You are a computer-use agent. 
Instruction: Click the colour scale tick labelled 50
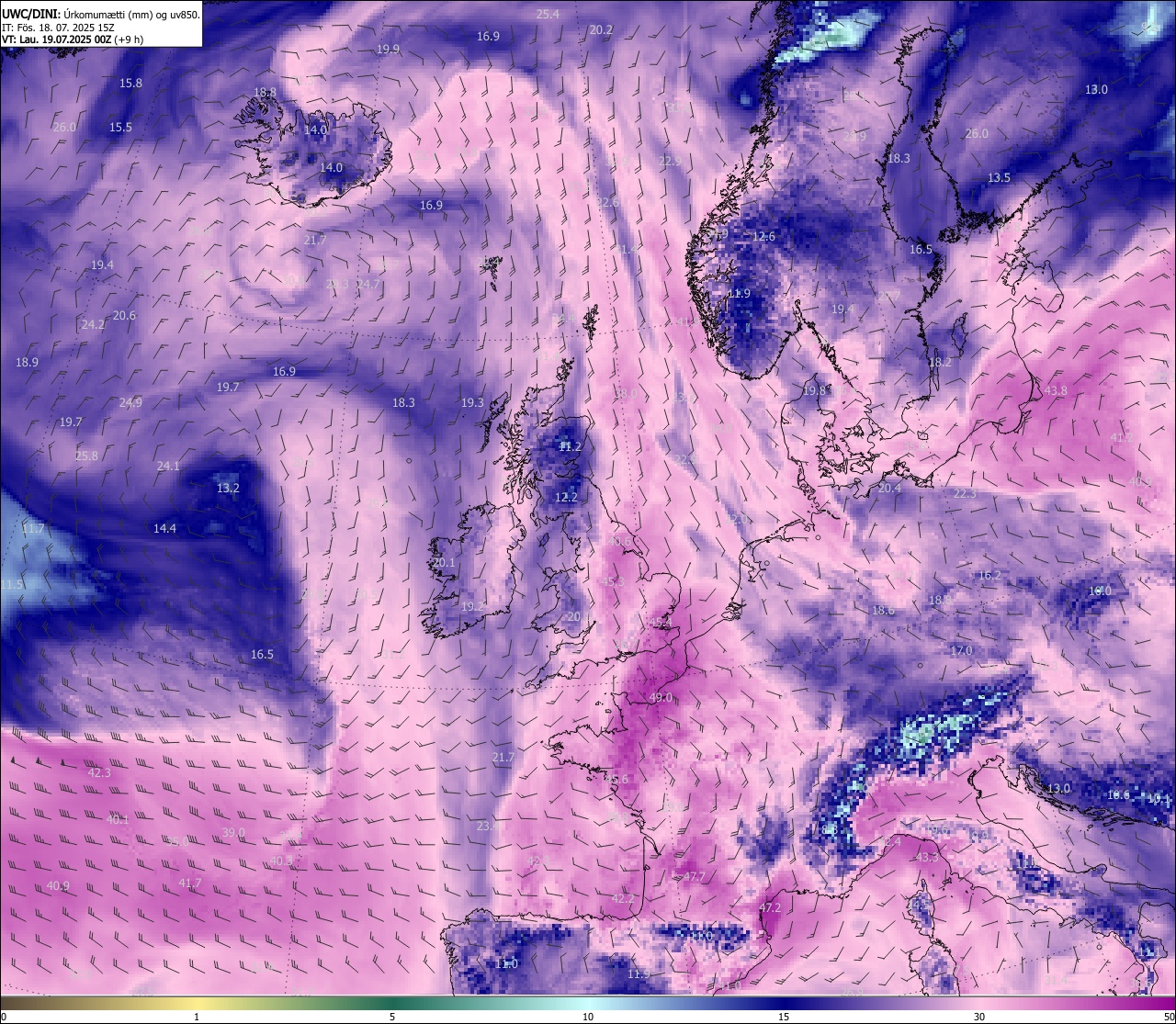[1169, 1017]
